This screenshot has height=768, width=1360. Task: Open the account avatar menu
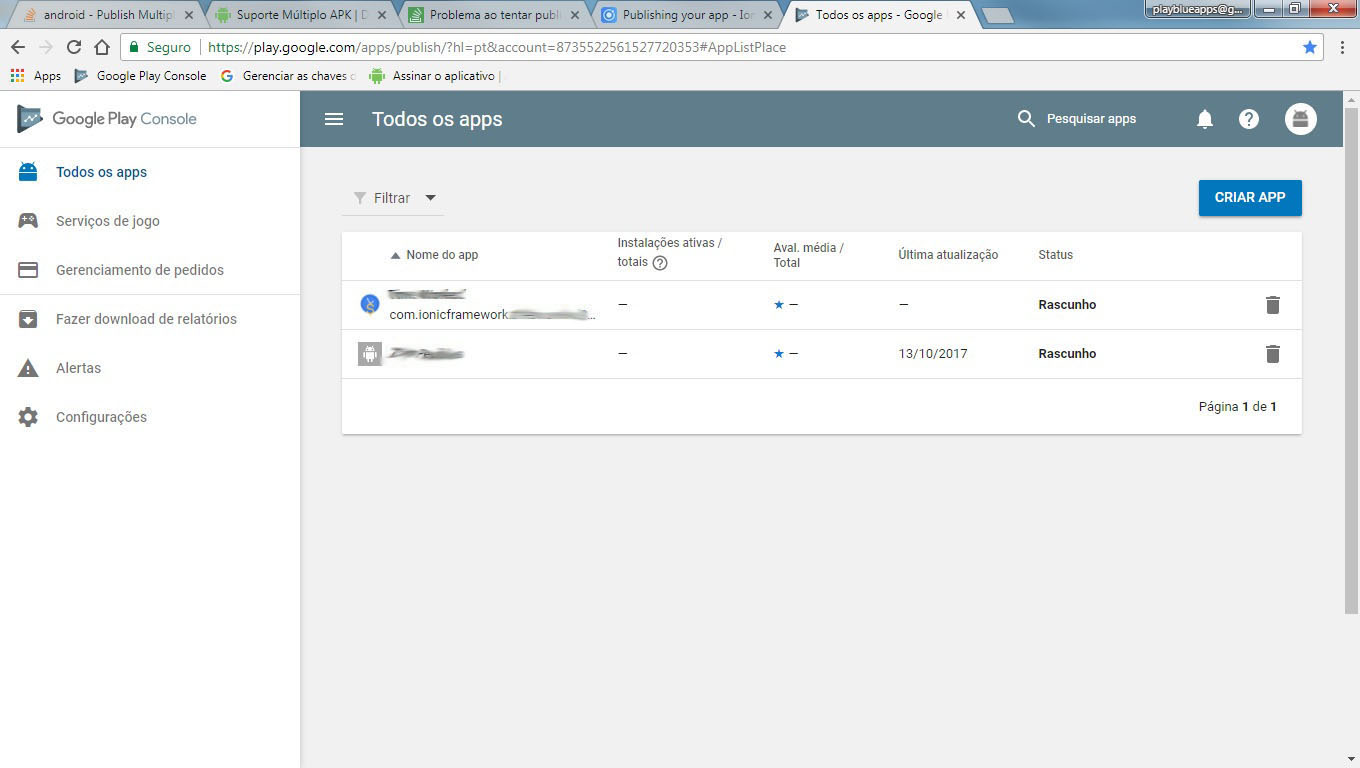[1301, 119]
